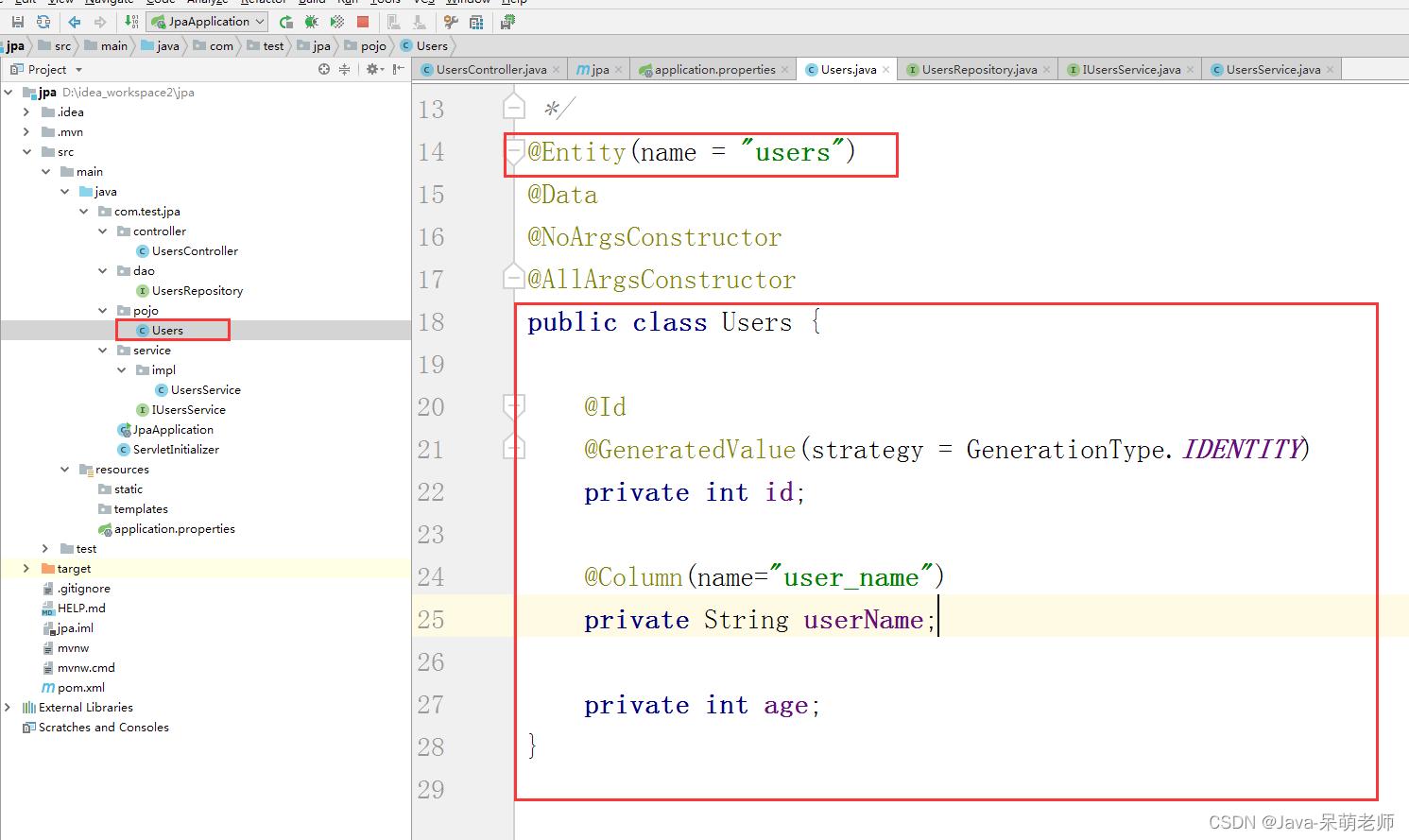Click the Stop process icon
This screenshot has width=1409, height=840.
[362, 22]
